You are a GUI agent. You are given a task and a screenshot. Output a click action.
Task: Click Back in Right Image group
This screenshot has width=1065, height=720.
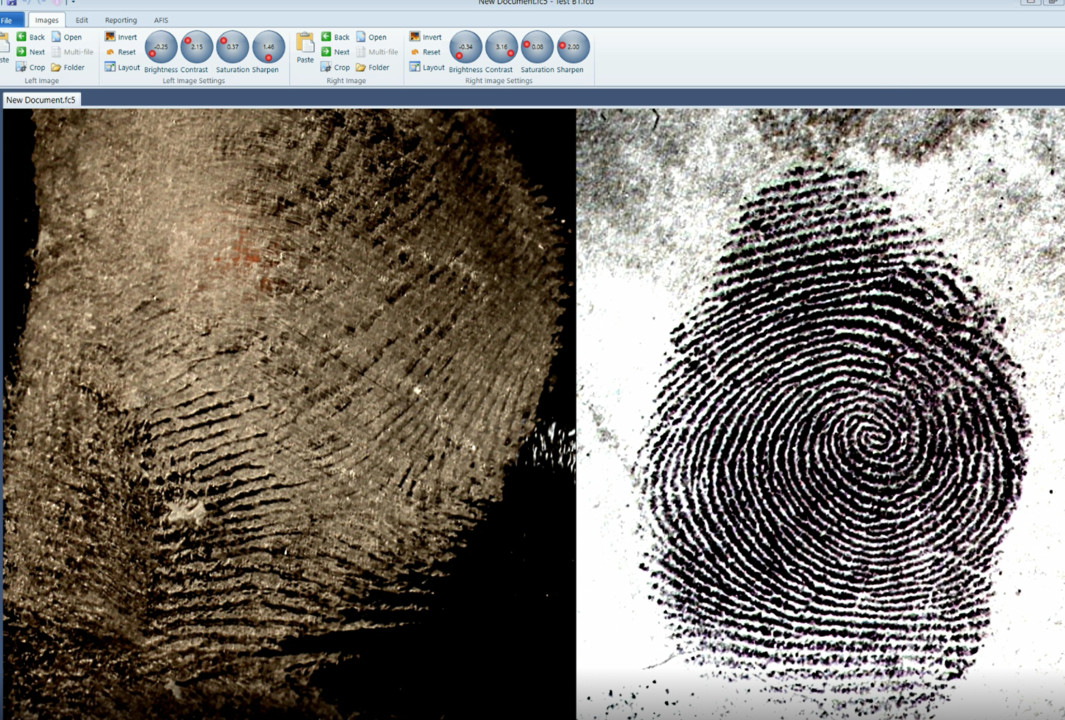click(336, 37)
